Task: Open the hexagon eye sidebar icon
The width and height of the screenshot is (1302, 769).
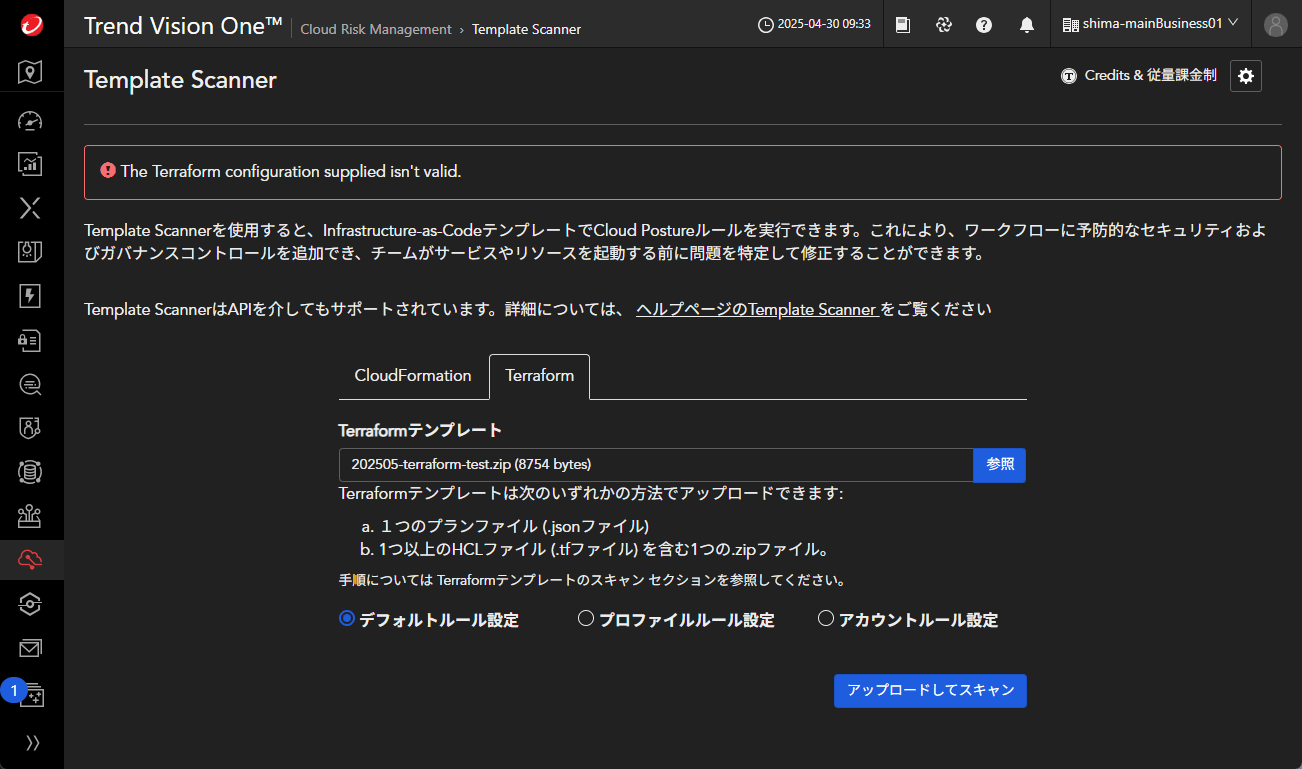Action: [31, 604]
